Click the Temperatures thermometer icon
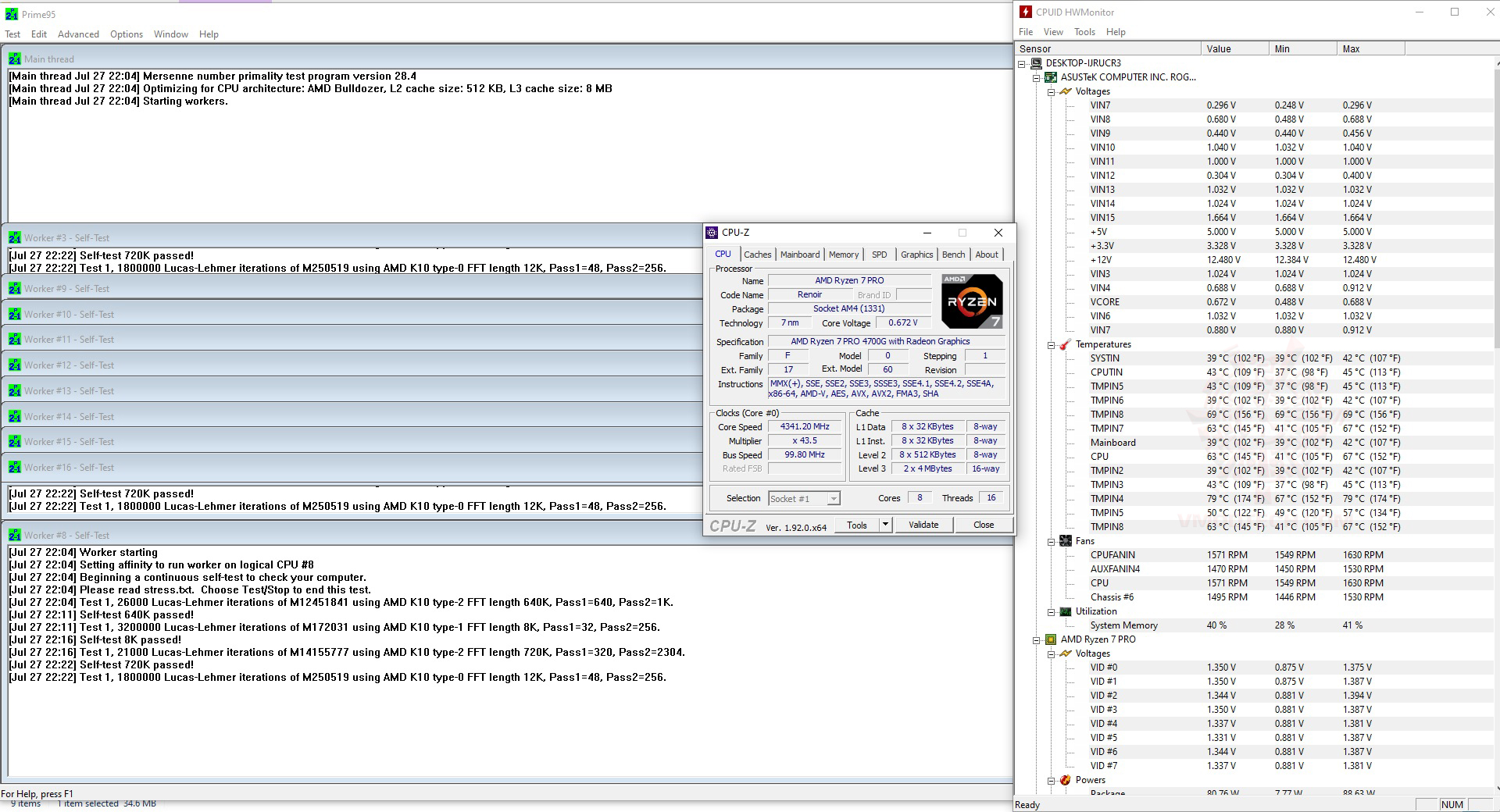Image resolution: width=1500 pixels, height=812 pixels. [1066, 344]
